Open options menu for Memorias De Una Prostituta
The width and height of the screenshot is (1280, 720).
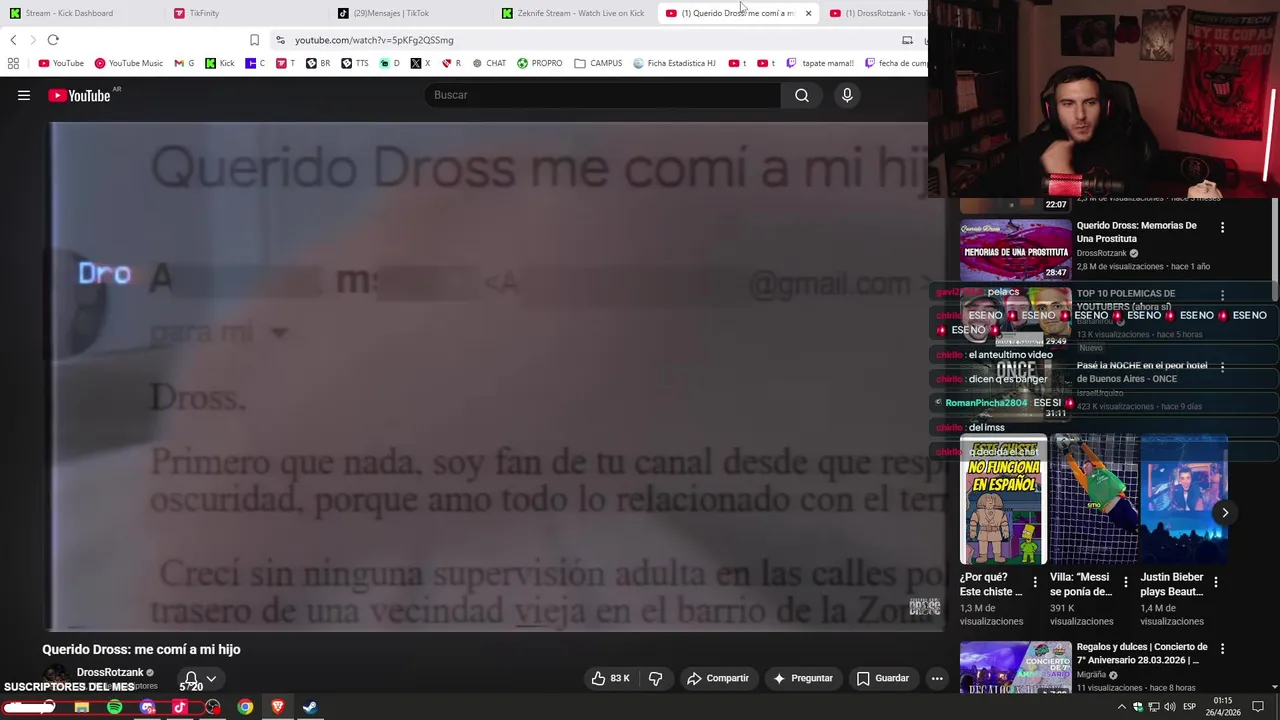[1222, 228]
